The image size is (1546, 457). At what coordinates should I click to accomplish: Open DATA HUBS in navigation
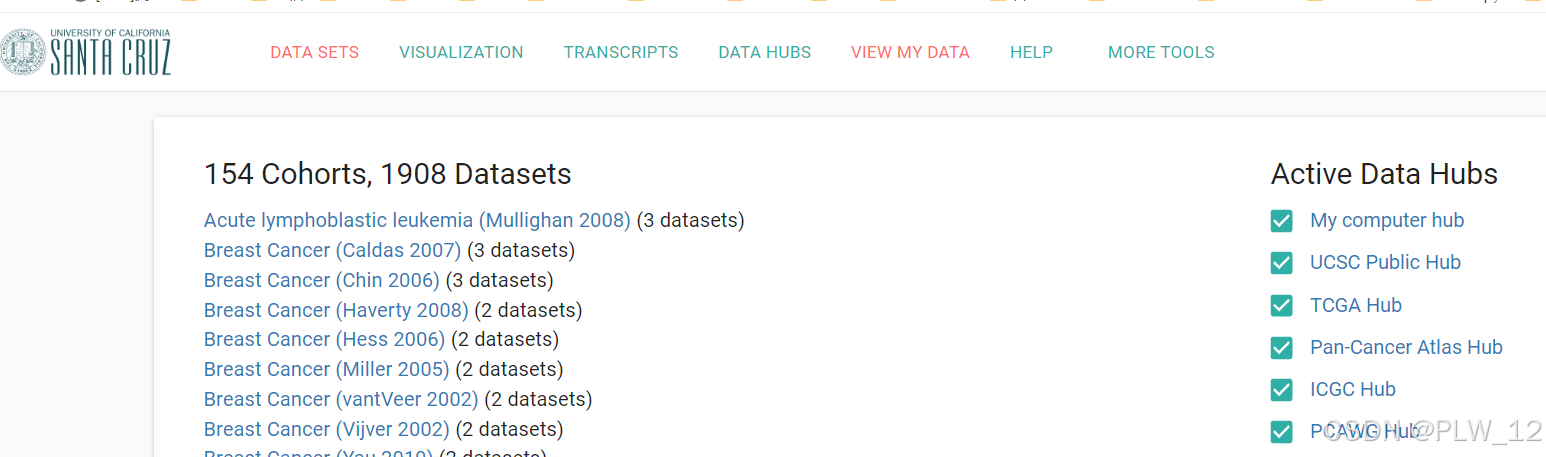pos(765,52)
